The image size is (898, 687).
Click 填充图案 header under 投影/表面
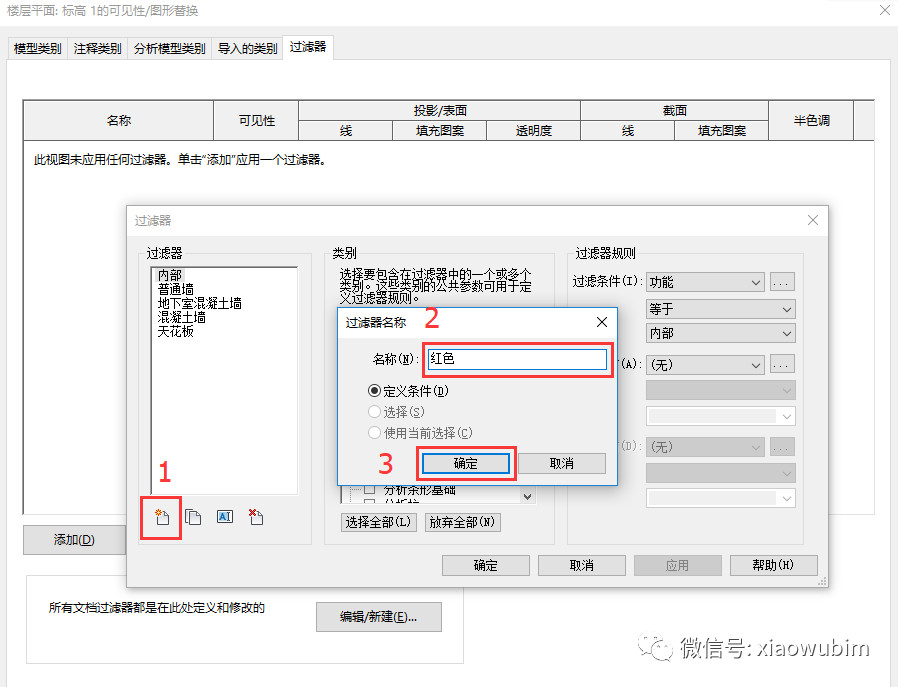[439, 131]
